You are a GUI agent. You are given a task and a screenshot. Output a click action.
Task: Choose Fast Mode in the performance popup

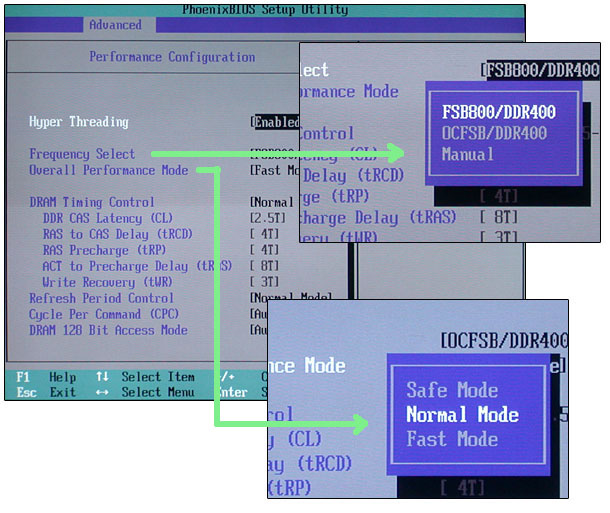(452, 439)
